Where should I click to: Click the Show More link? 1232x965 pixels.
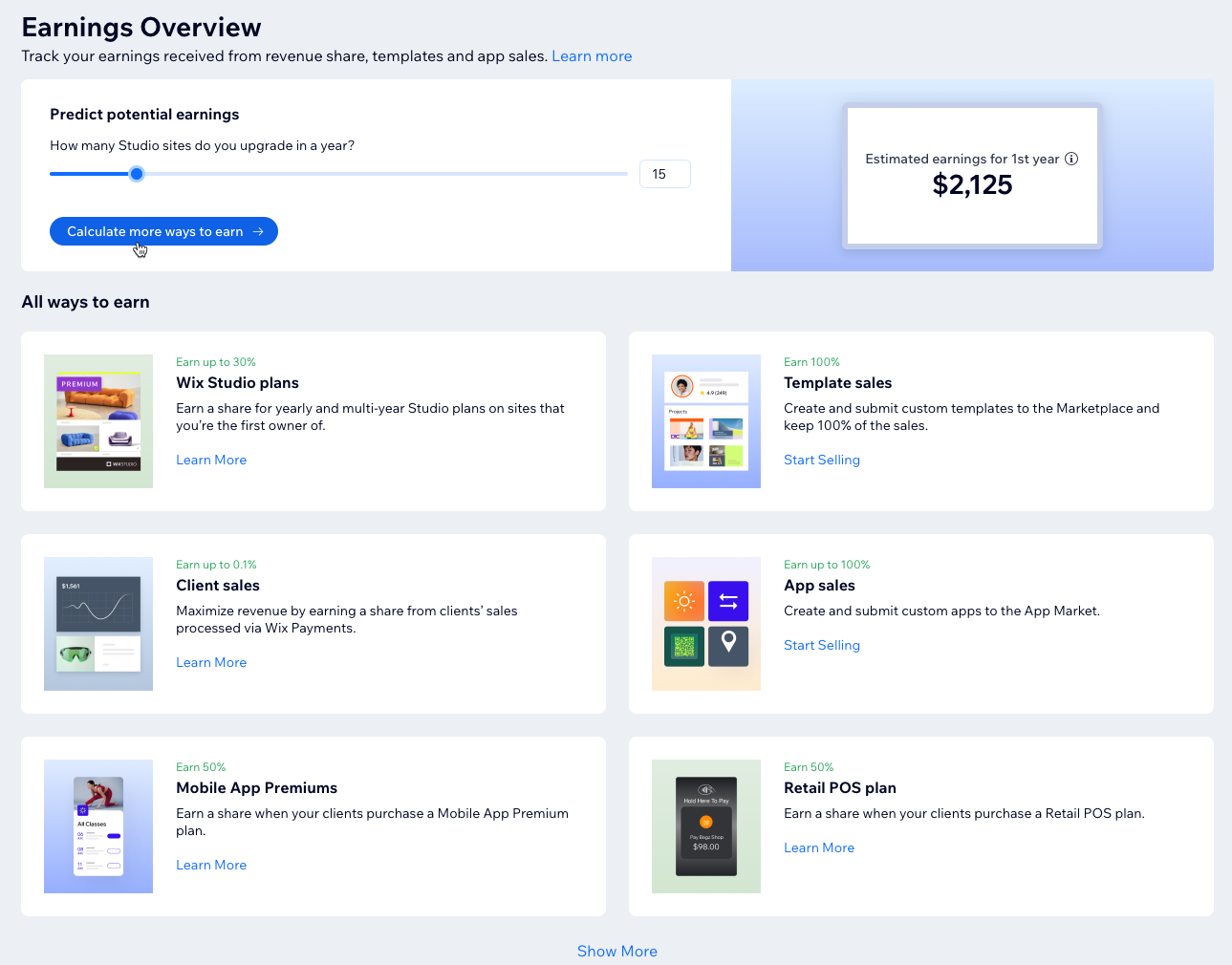coord(617,952)
